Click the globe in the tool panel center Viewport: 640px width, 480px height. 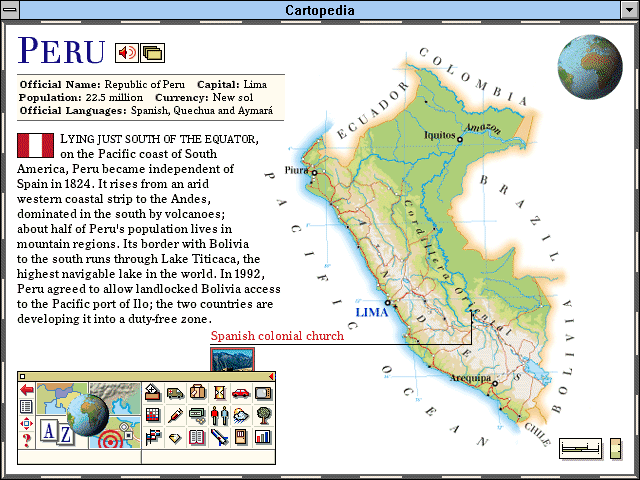88,415
